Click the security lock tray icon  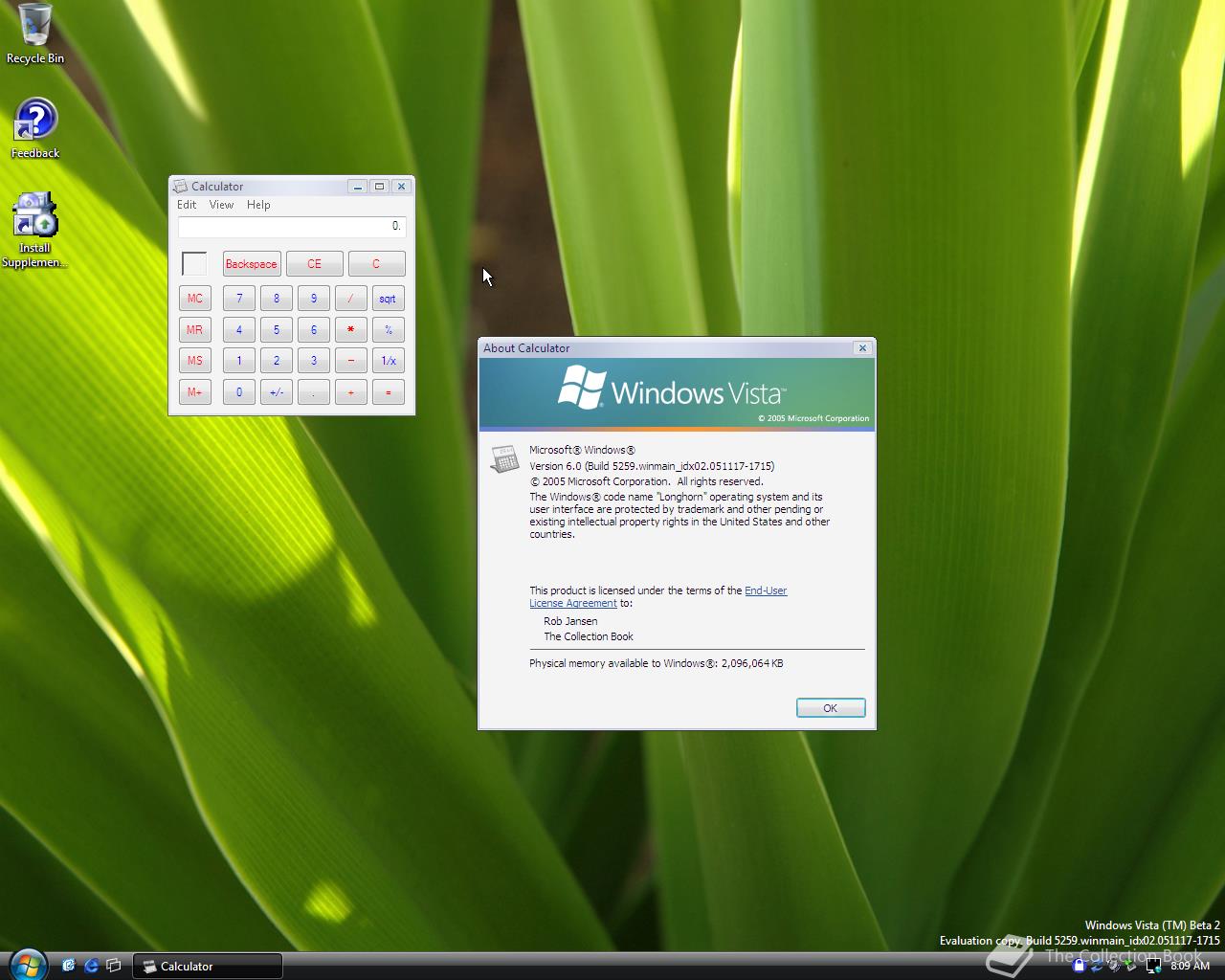pyautogui.click(x=1080, y=966)
